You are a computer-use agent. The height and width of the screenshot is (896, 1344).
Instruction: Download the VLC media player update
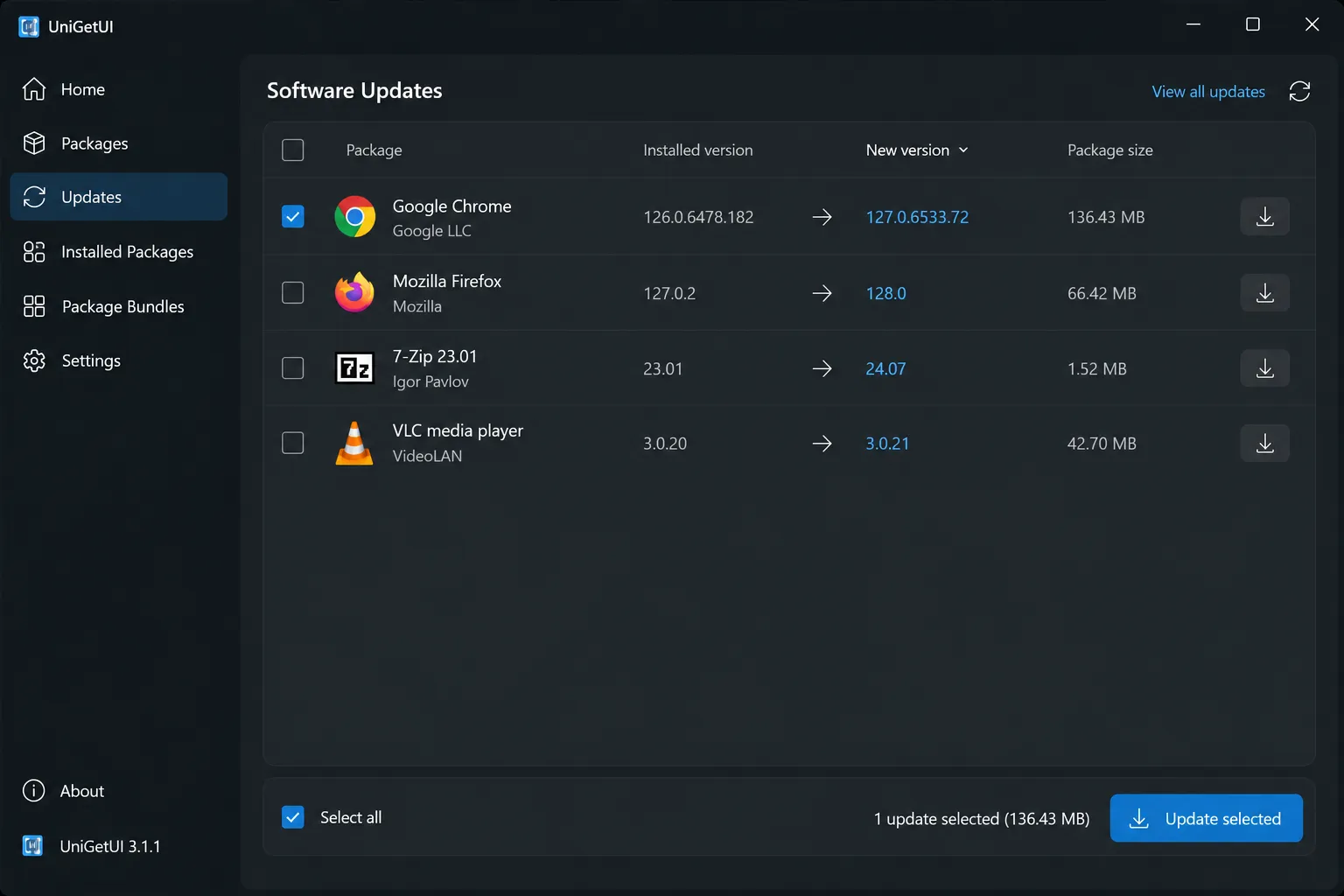coord(1265,444)
